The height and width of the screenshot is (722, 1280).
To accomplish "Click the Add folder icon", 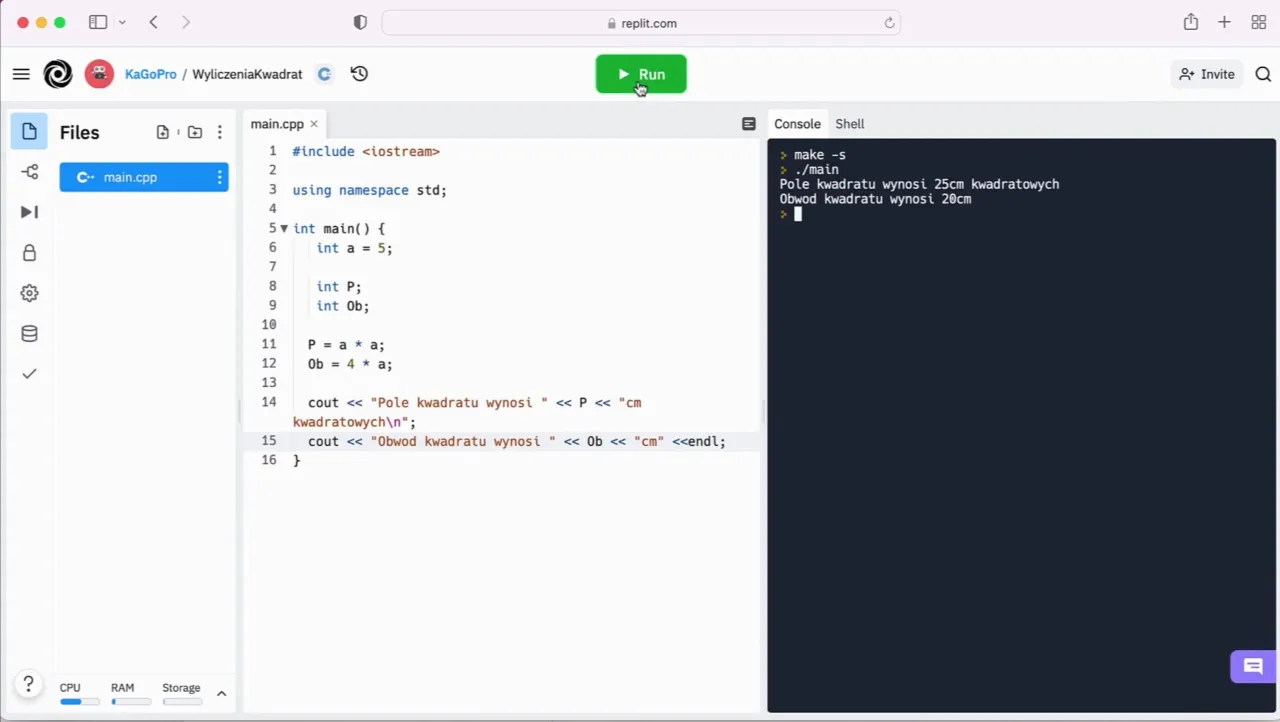I will click(195, 132).
